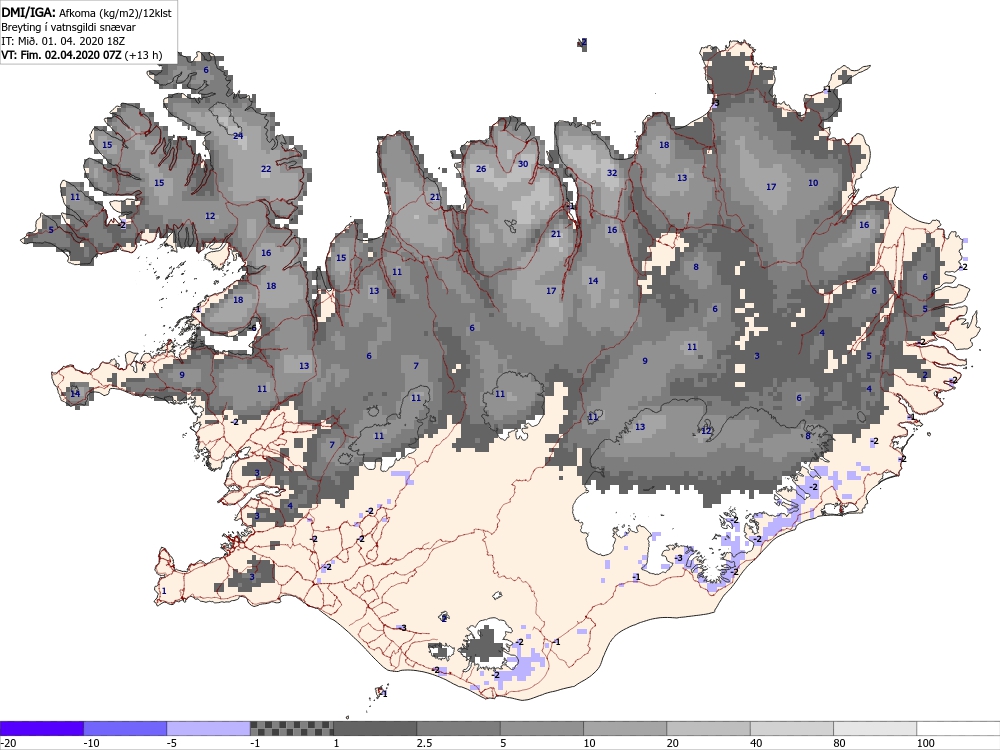This screenshot has height=750, width=1000.
Task: Click the "2.5" legend scale label
Action: (x=423, y=743)
